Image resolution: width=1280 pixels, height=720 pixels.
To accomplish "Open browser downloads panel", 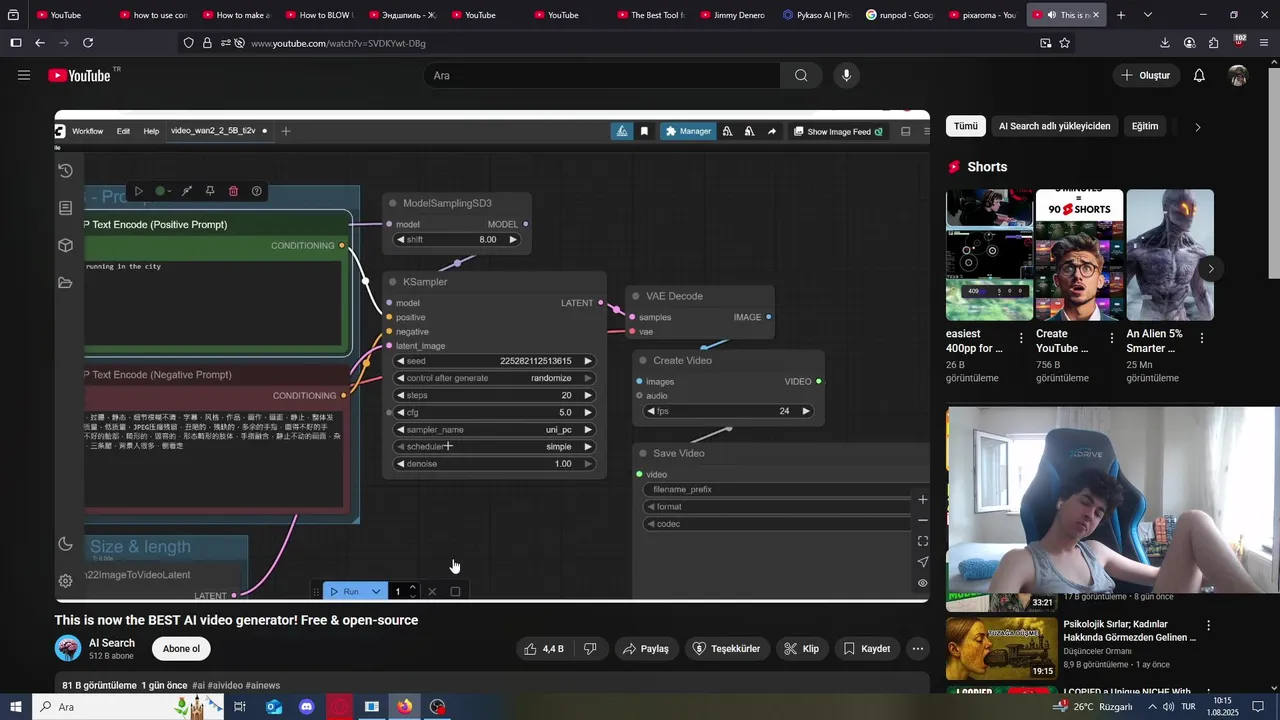I will coord(1164,43).
